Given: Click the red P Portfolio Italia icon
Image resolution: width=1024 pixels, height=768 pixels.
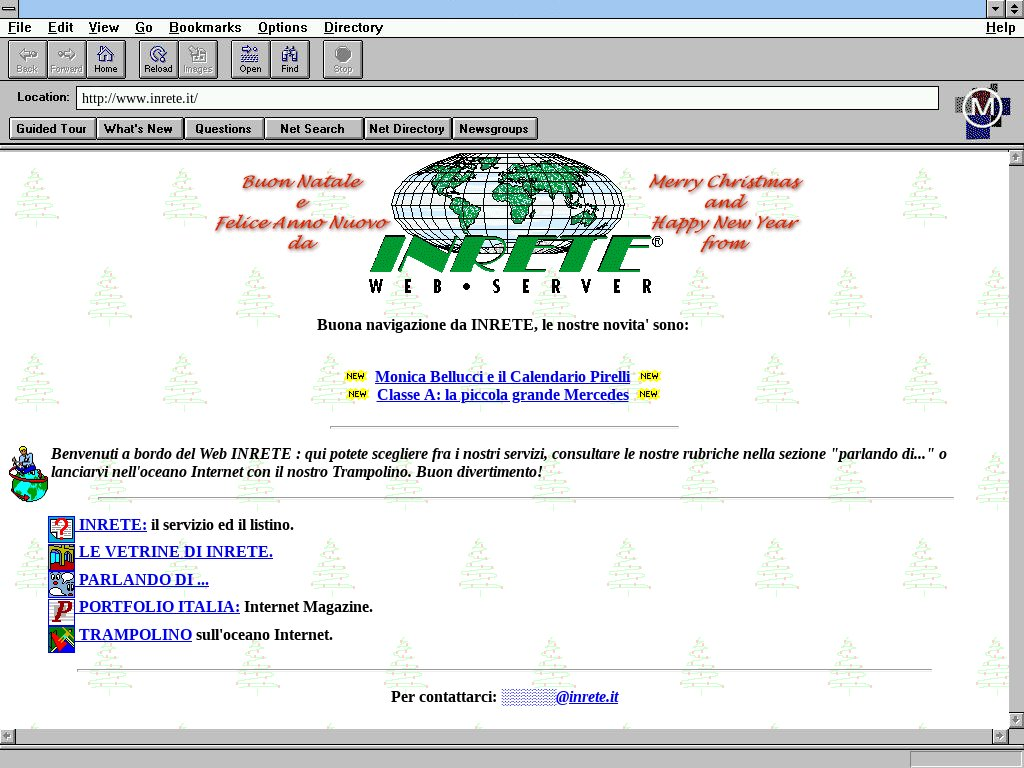Looking at the screenshot, I should point(61,611).
